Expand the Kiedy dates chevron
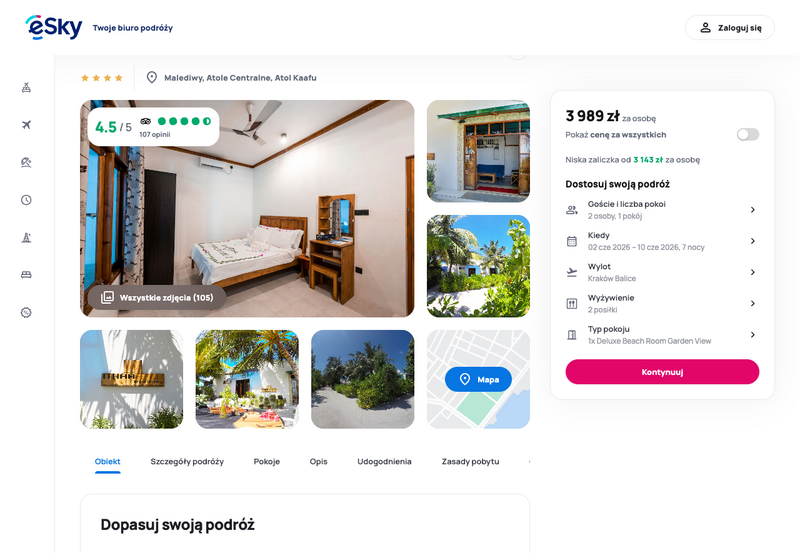This screenshot has height=553, width=800. [753, 241]
